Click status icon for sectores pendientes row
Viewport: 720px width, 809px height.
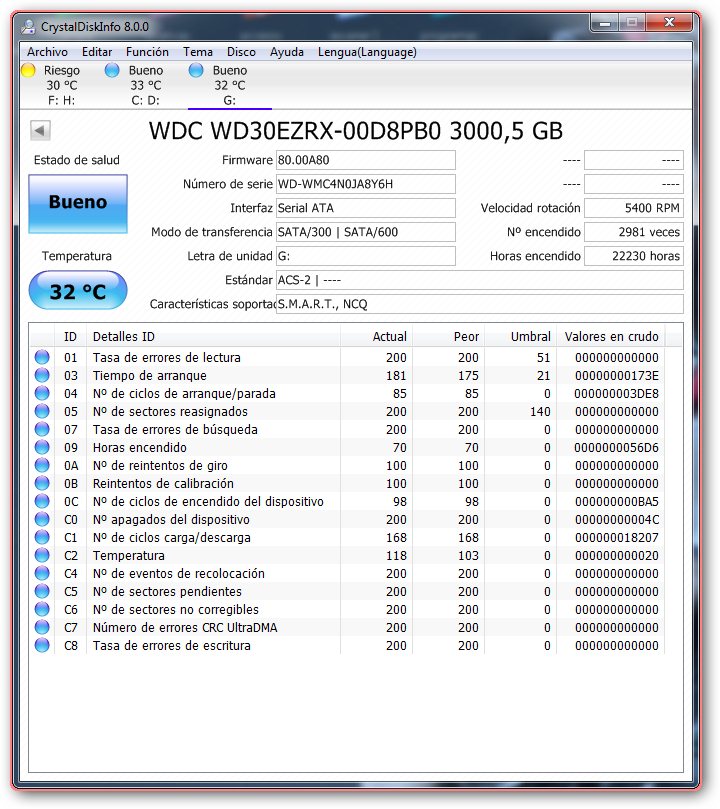pos(42,591)
